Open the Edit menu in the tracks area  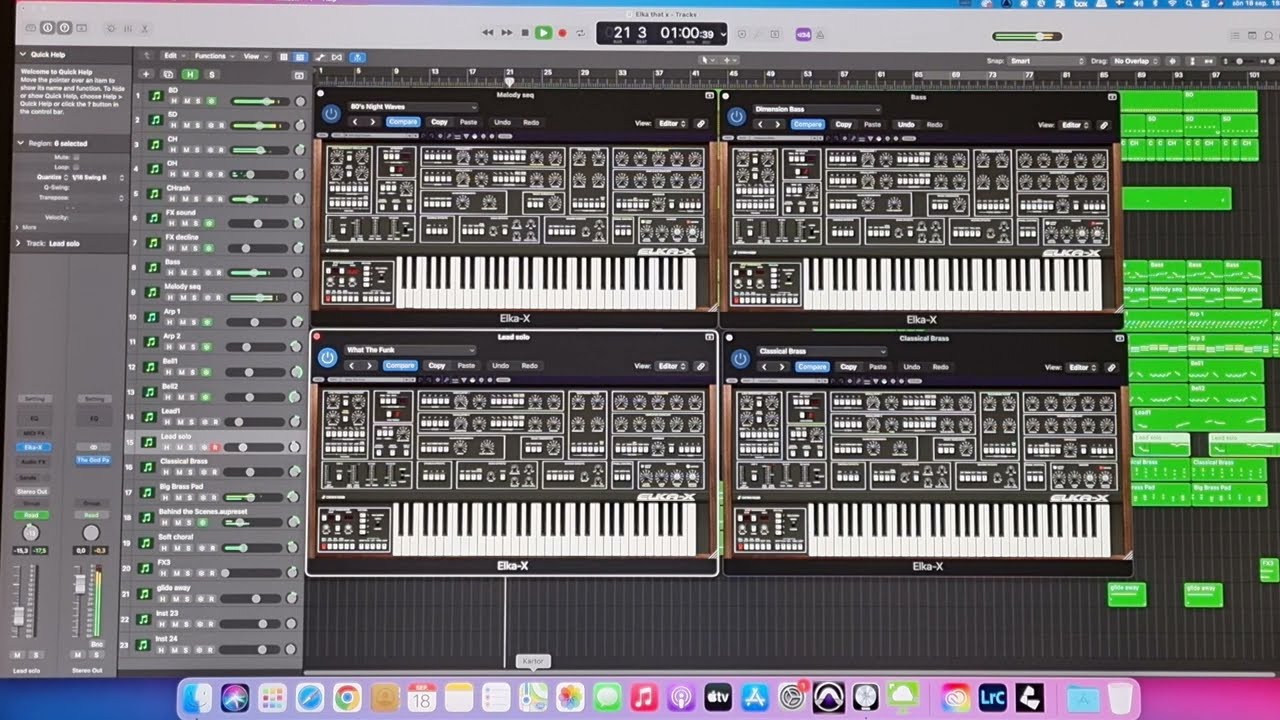pyautogui.click(x=174, y=56)
